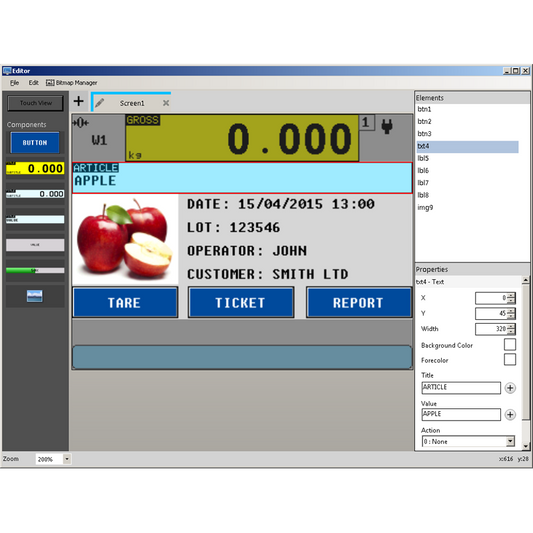
Task: Click the power plug icon on canvas
Action: pyautogui.click(x=387, y=126)
